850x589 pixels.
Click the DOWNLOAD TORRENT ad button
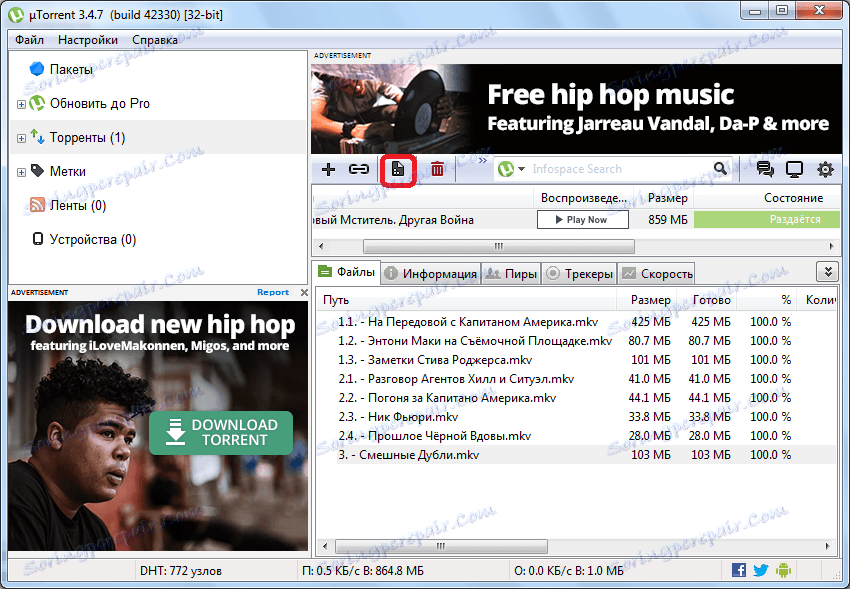[221, 433]
